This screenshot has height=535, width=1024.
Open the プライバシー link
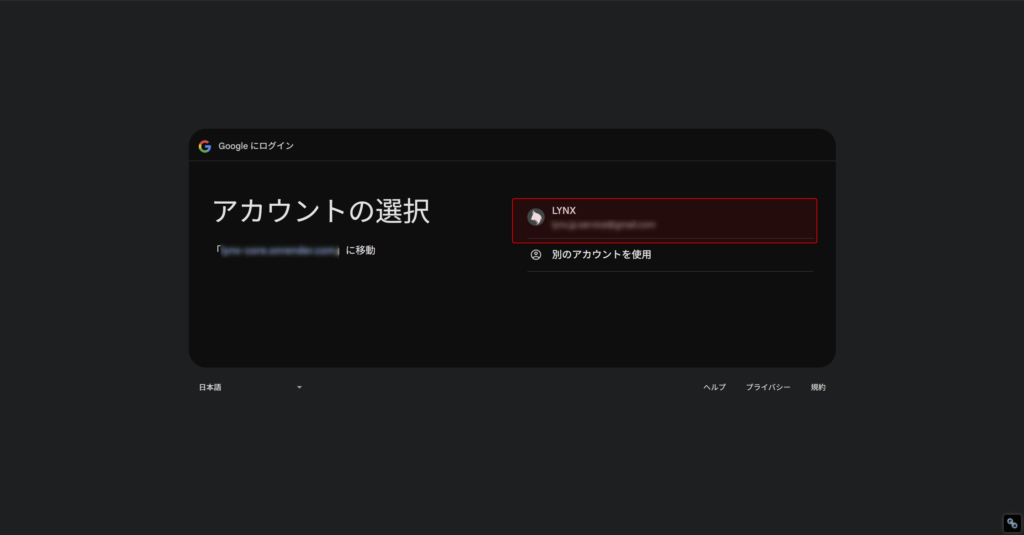(768, 387)
